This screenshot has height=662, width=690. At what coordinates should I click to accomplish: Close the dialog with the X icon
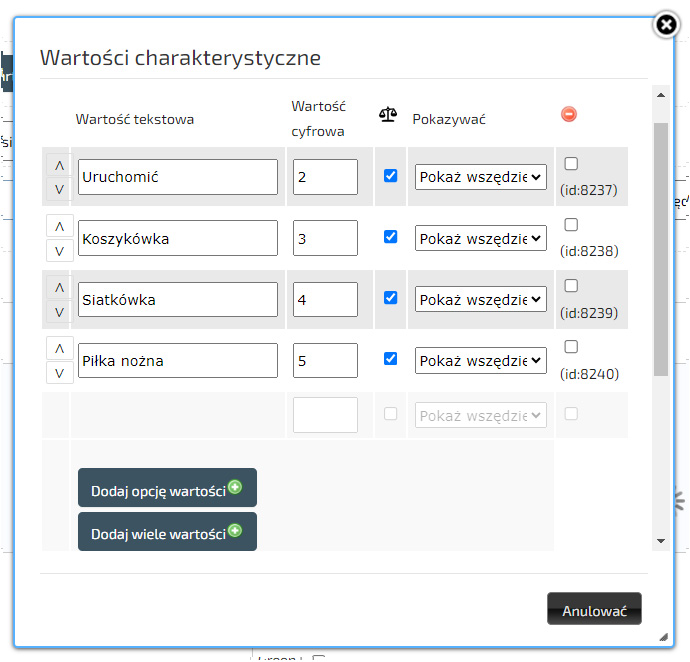(x=667, y=25)
